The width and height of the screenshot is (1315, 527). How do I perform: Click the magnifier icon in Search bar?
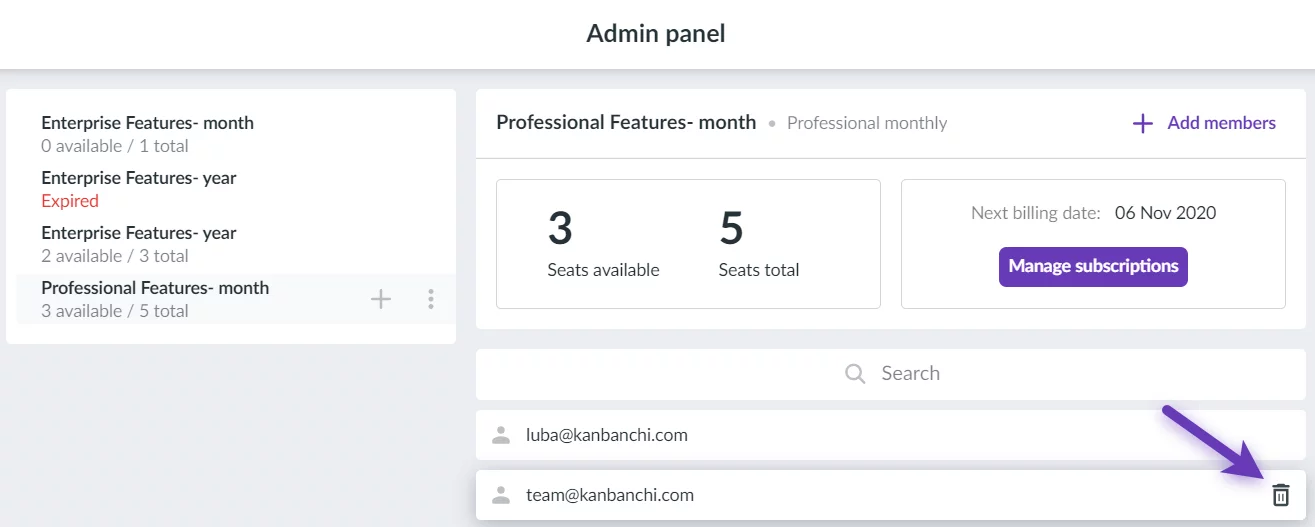855,374
